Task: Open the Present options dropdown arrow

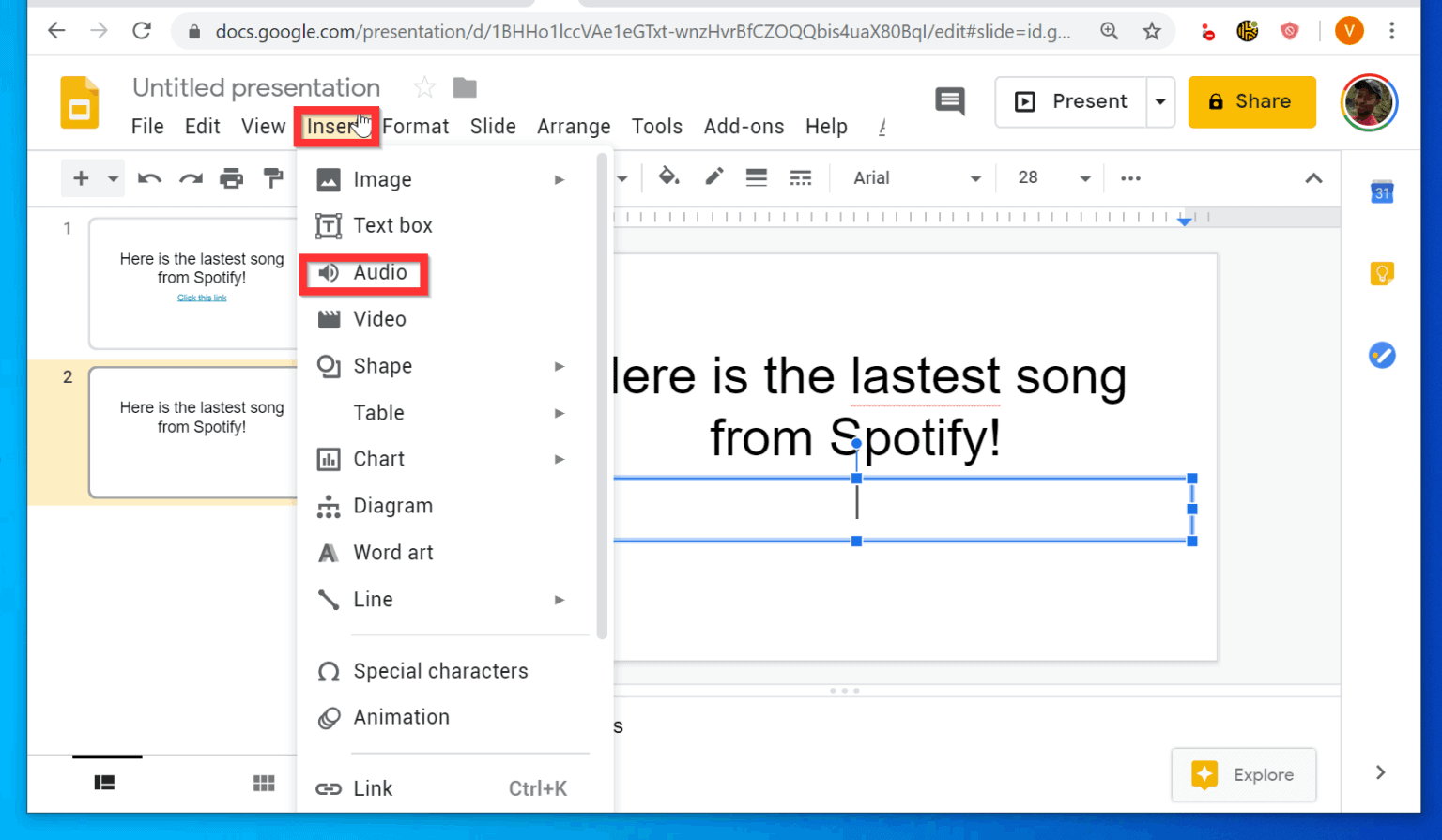Action: coord(1160,101)
